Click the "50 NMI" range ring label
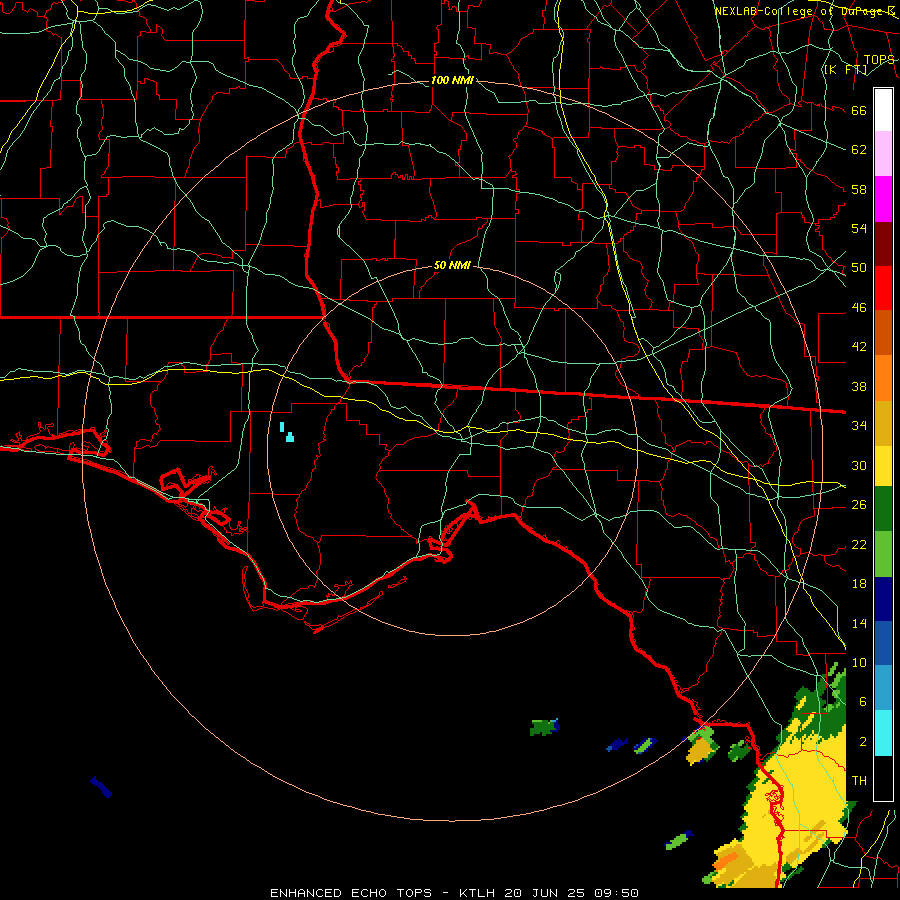 [452, 265]
